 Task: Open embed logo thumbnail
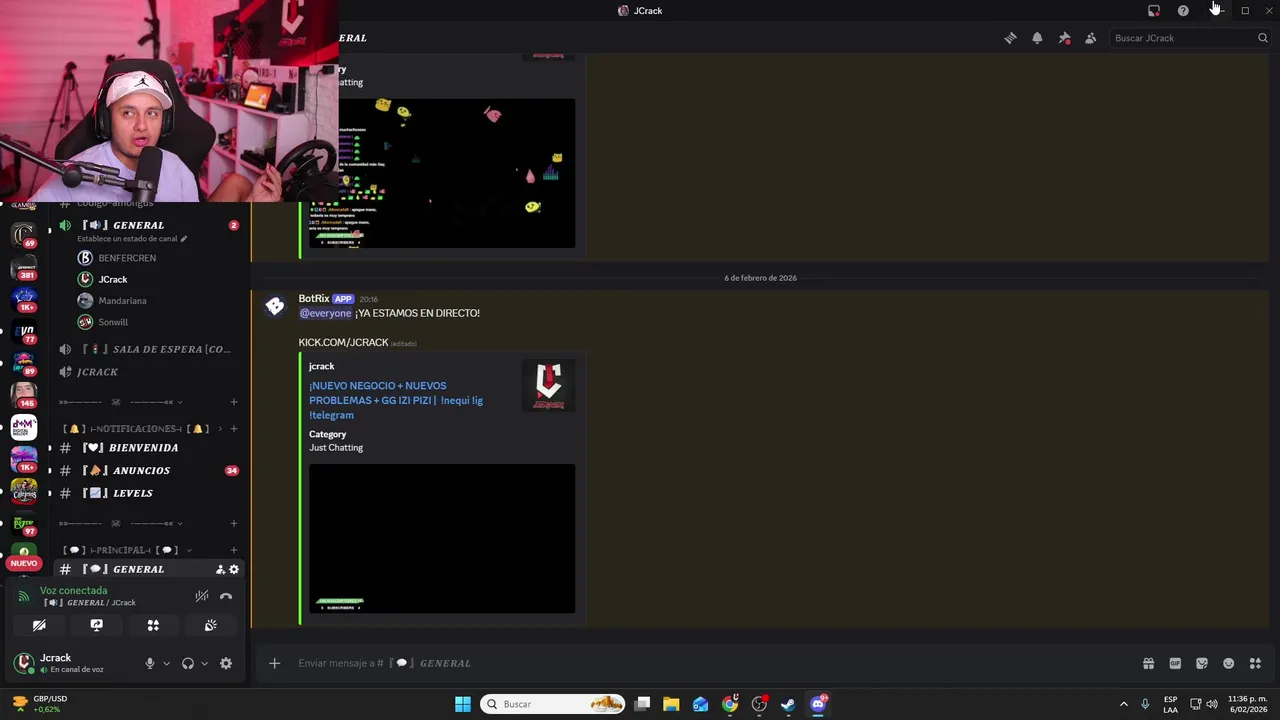(x=548, y=385)
